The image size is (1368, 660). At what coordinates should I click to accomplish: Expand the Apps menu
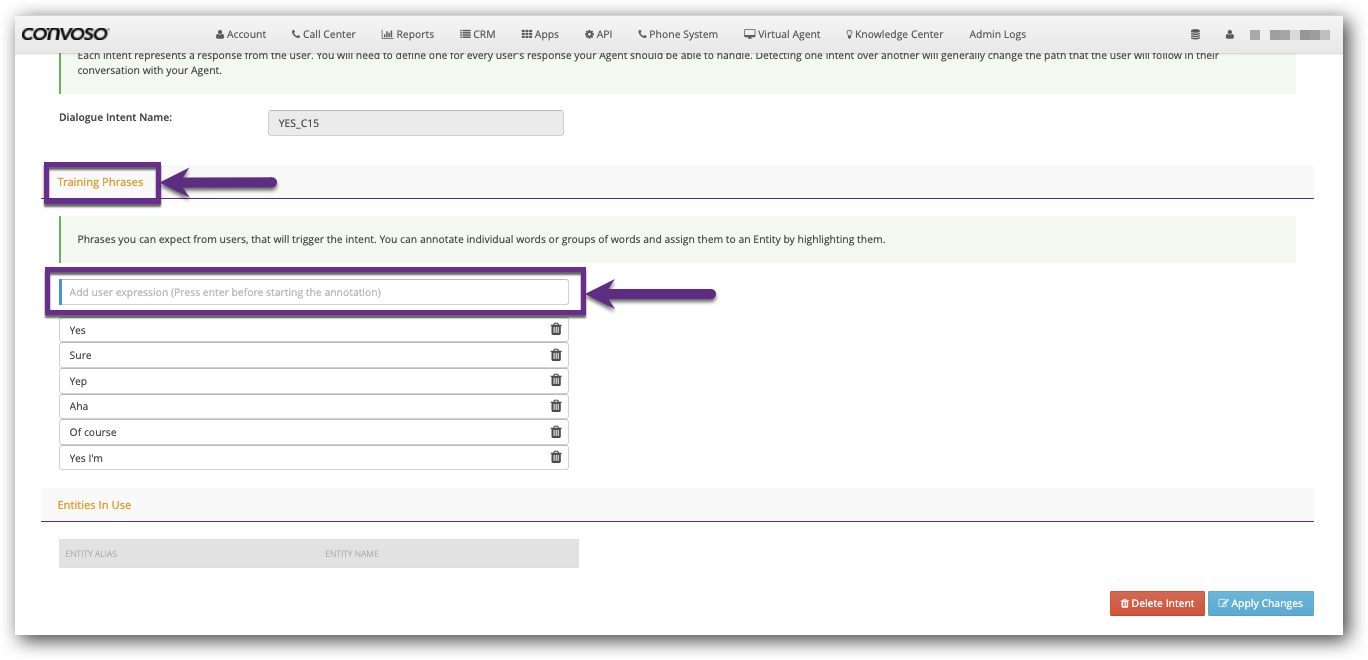pos(540,34)
